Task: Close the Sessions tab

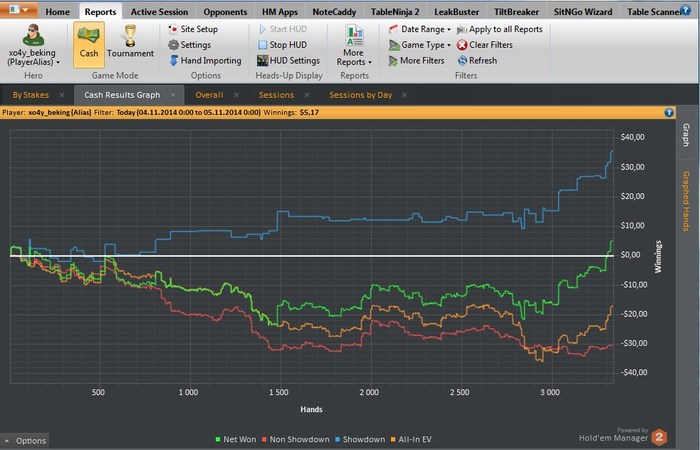Action: [x=307, y=95]
